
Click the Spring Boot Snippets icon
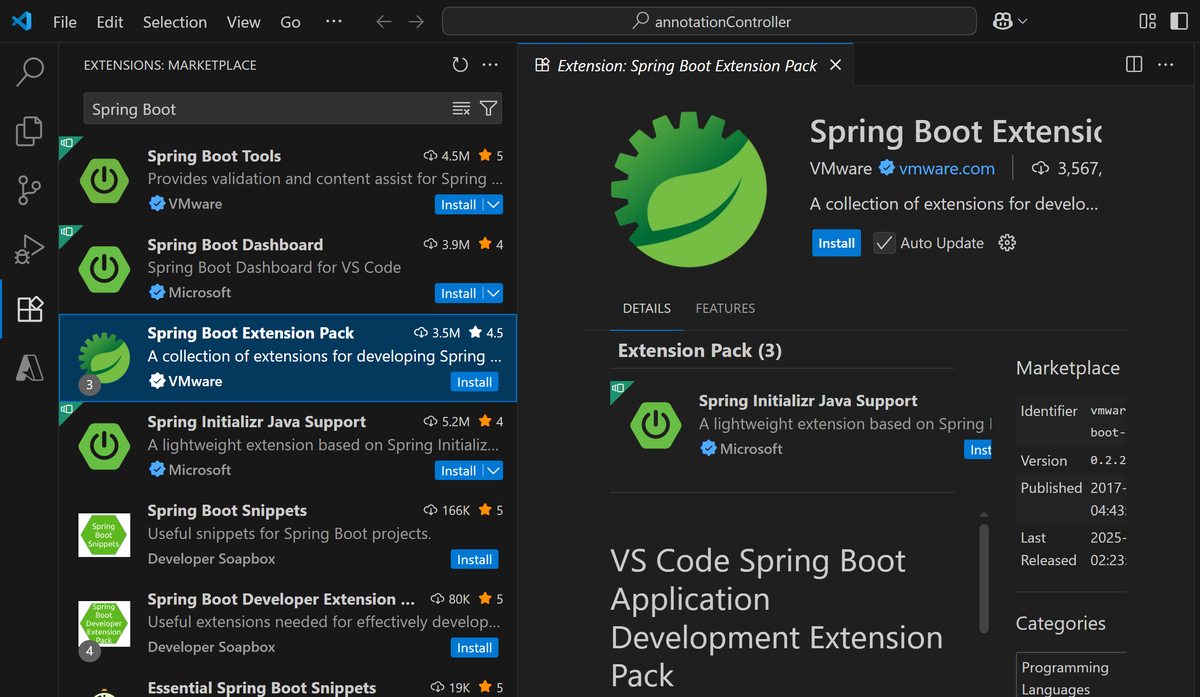tap(104, 535)
